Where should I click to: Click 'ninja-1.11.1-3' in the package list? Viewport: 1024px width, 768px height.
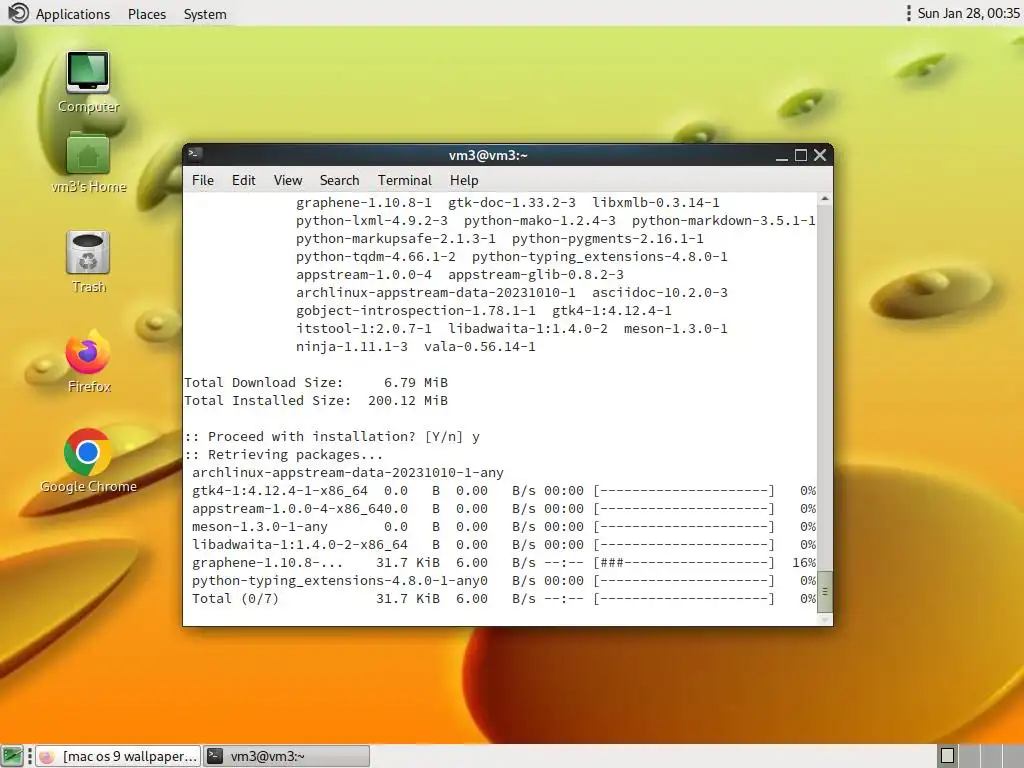pos(352,347)
